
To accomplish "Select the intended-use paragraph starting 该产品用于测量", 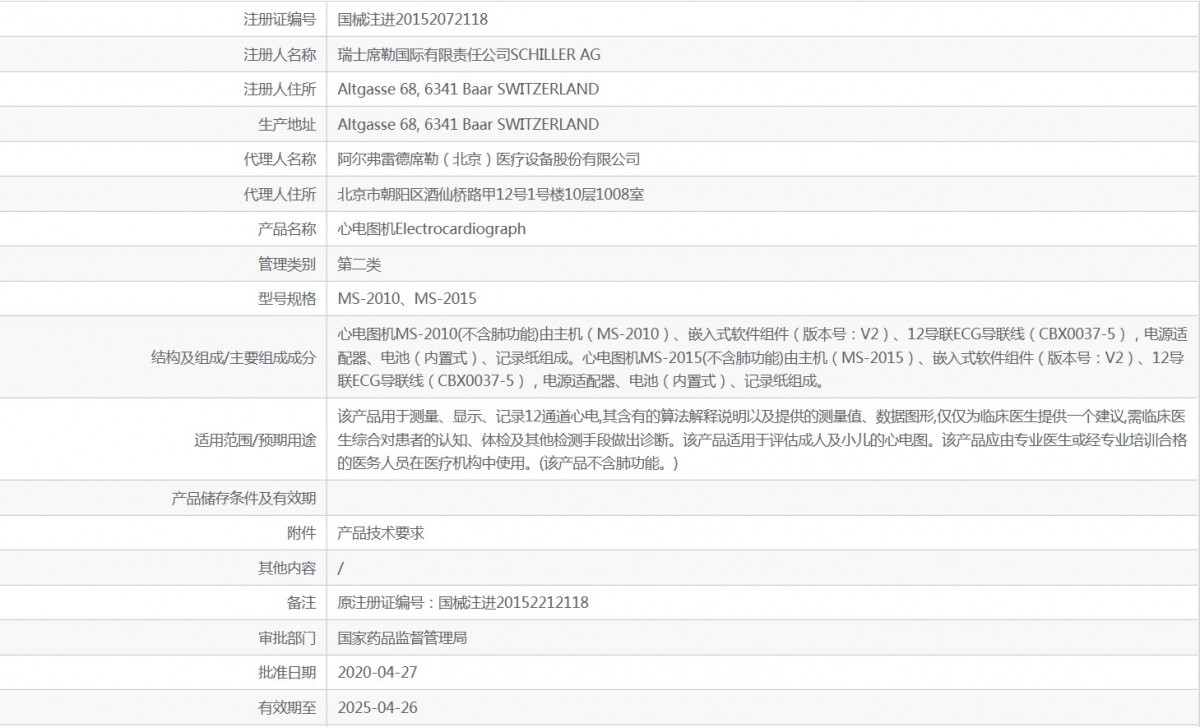I will click(762, 440).
